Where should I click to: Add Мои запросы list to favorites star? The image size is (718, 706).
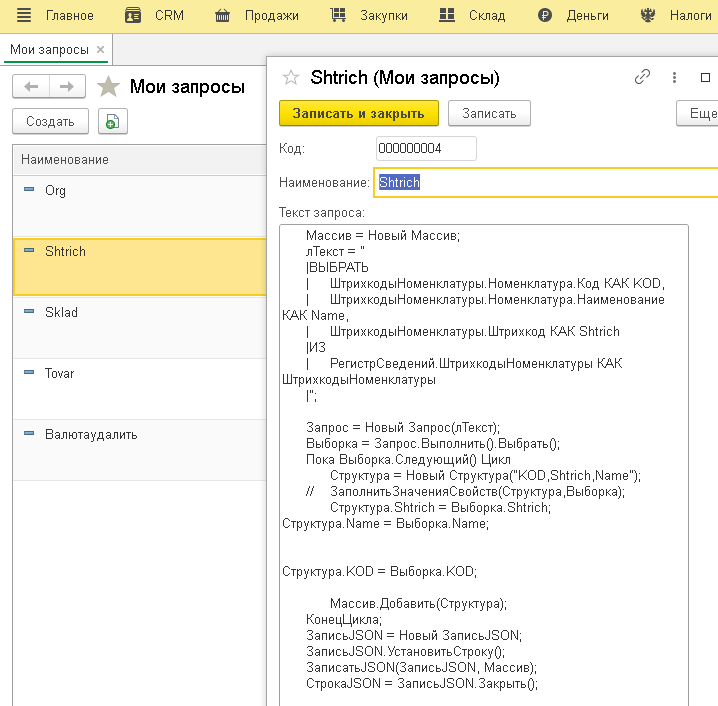pos(109,87)
